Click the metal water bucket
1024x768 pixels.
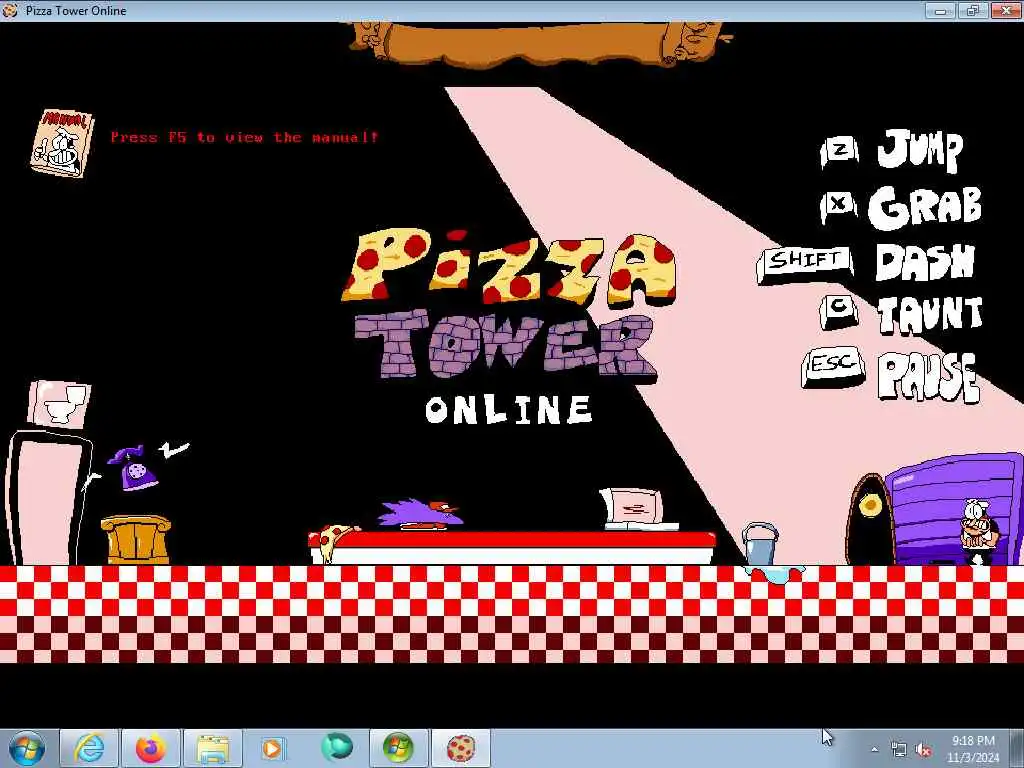pos(760,543)
